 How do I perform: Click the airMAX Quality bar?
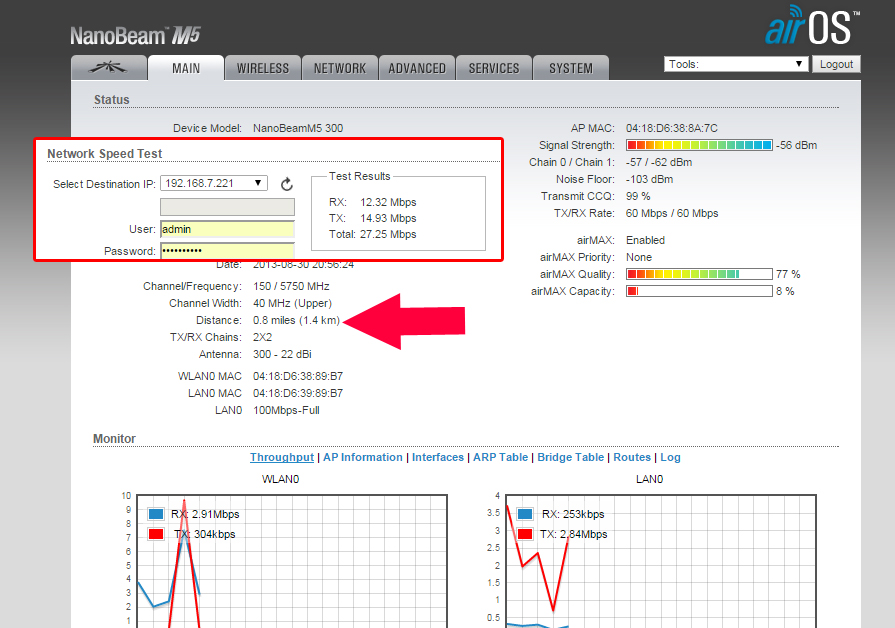(699, 274)
